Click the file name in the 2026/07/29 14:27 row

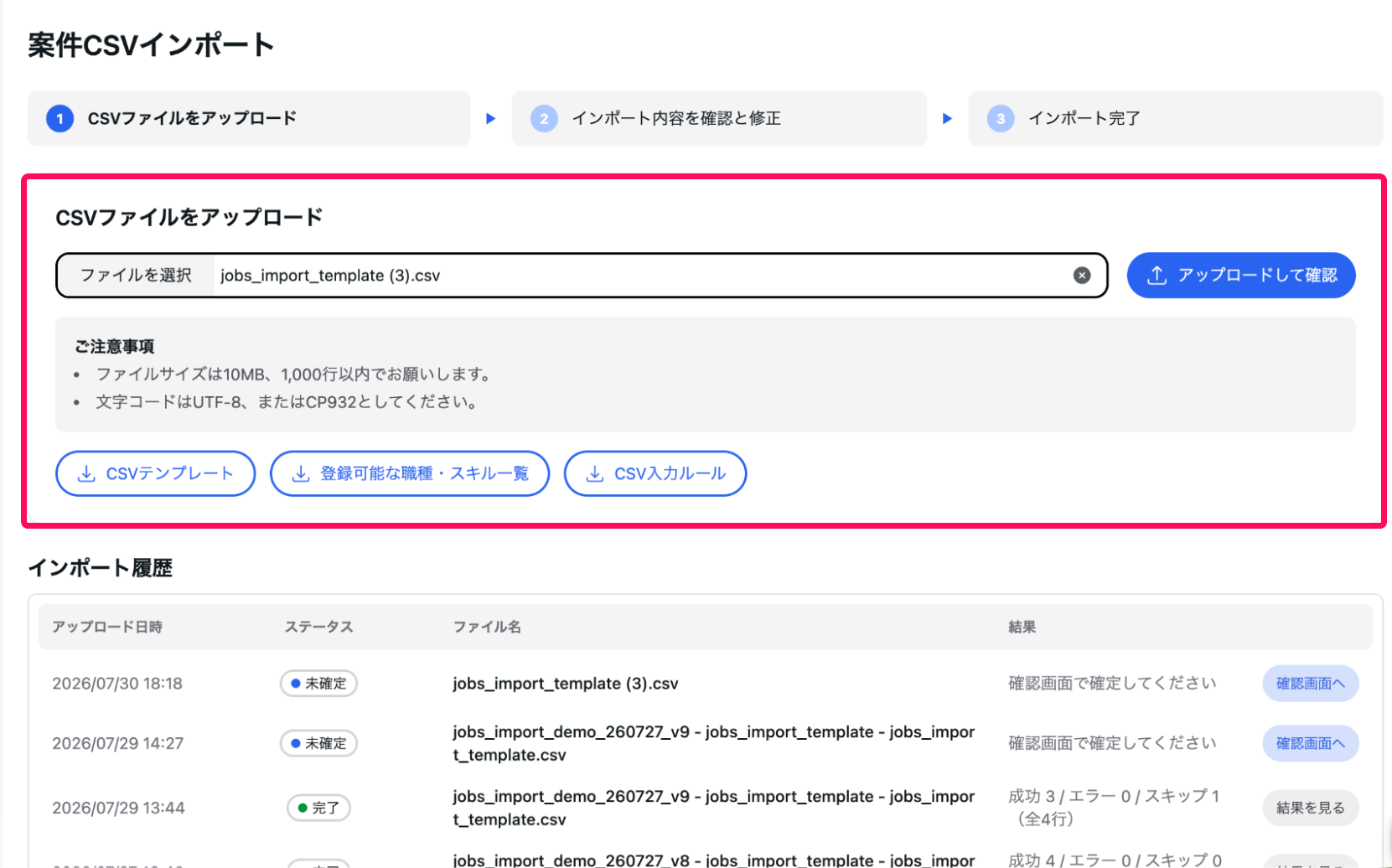click(x=714, y=743)
